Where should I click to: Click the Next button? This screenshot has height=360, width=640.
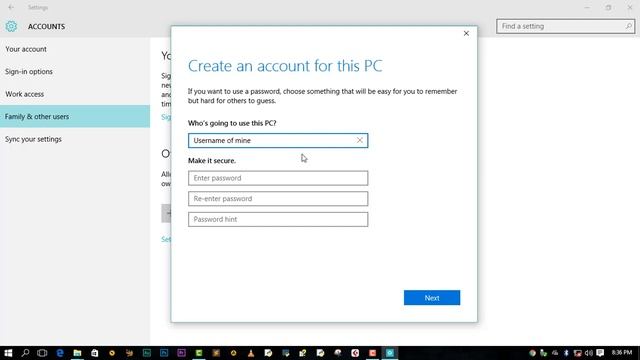[x=432, y=298]
